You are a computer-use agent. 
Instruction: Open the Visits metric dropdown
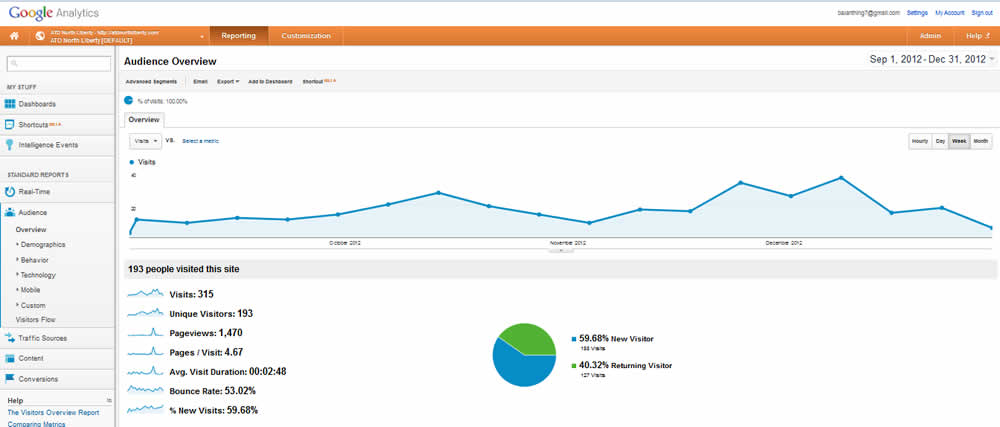click(146, 141)
